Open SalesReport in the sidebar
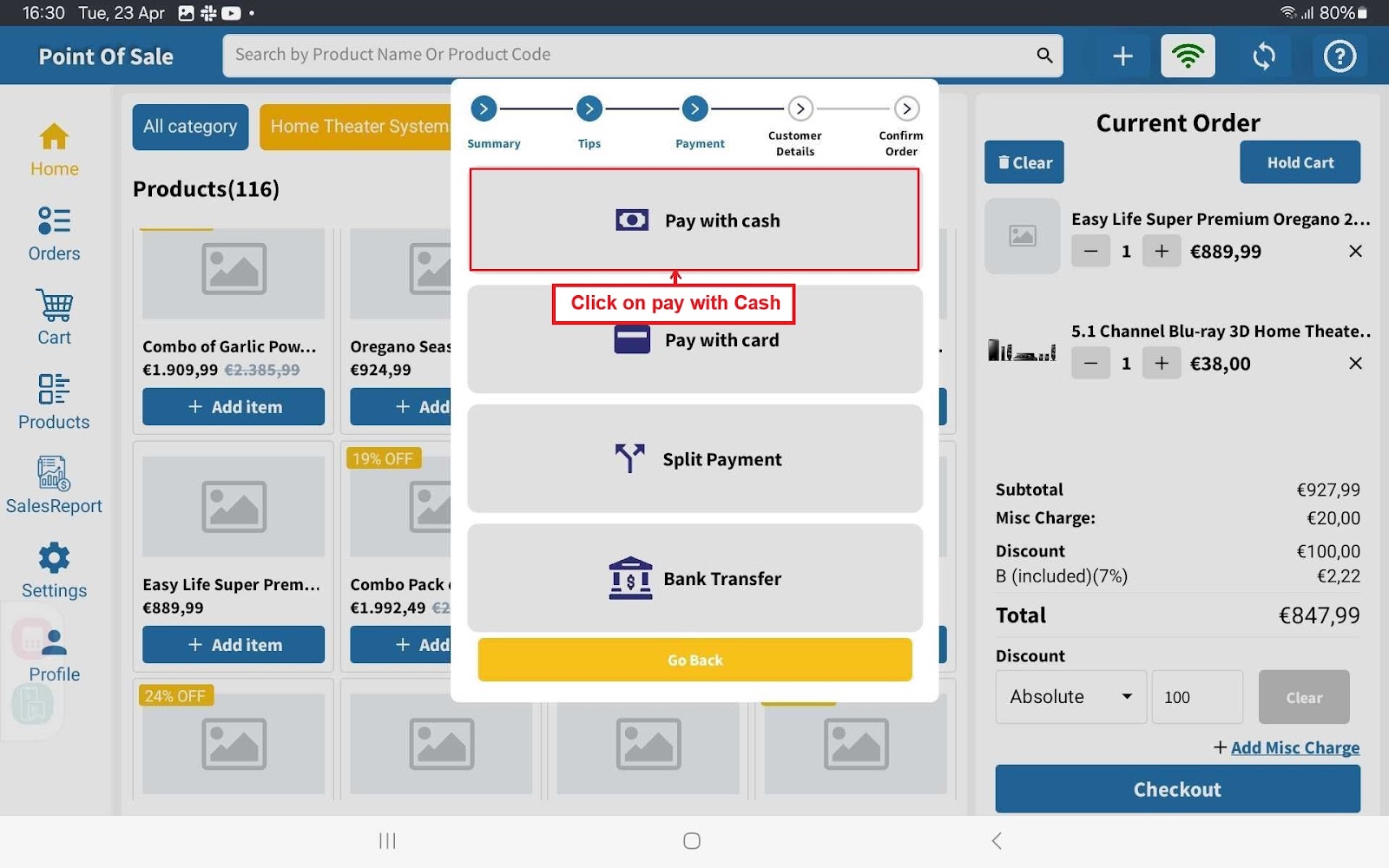The height and width of the screenshot is (868, 1389). [x=54, y=486]
